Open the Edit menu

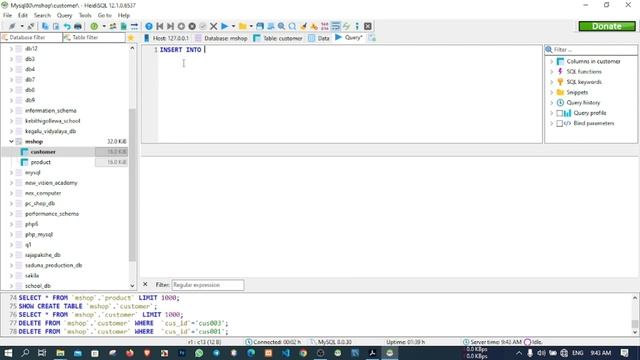pos(22,16)
